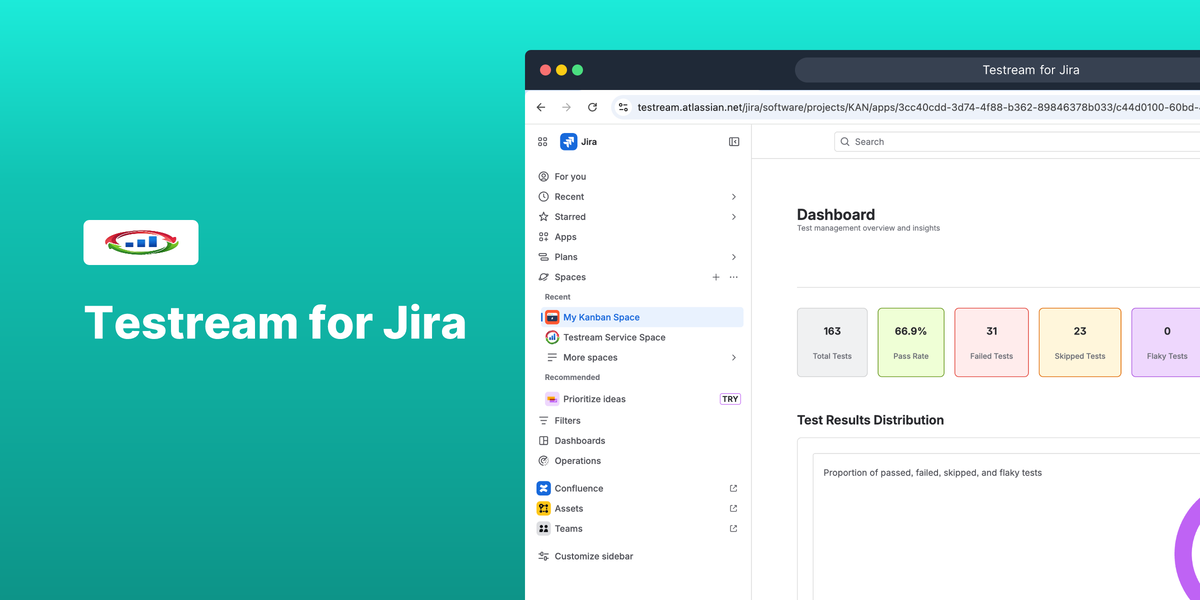The height and width of the screenshot is (600, 1200).
Task: Click the Plans icon in sidebar
Action: coord(544,257)
